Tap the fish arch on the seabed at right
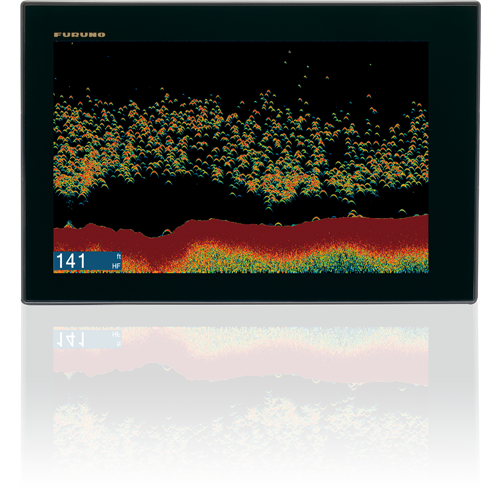 point(403,212)
